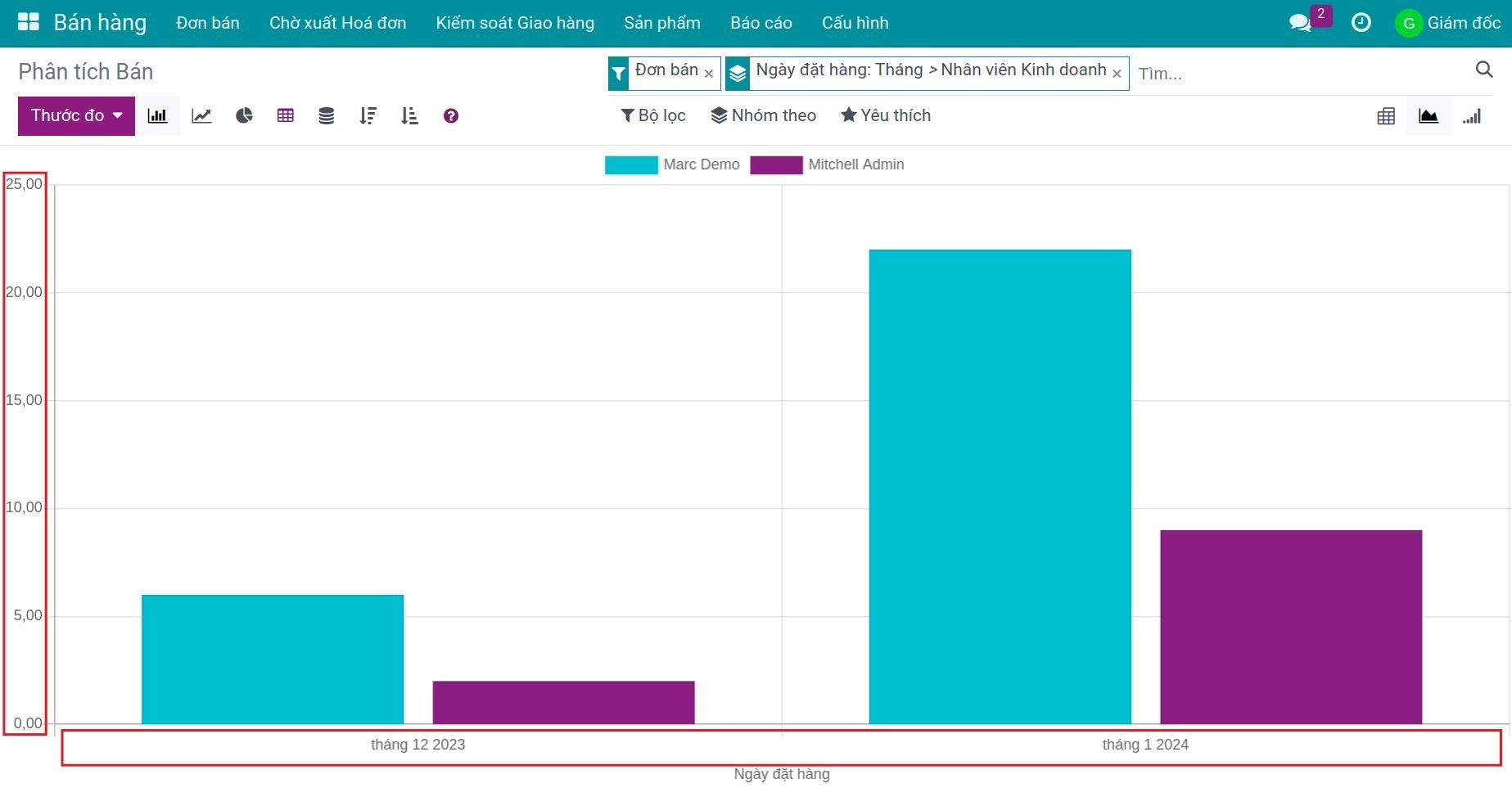Screen dimensions: 1512x788
Task: Select the bar chart icon
Action: pyautogui.click(x=157, y=116)
